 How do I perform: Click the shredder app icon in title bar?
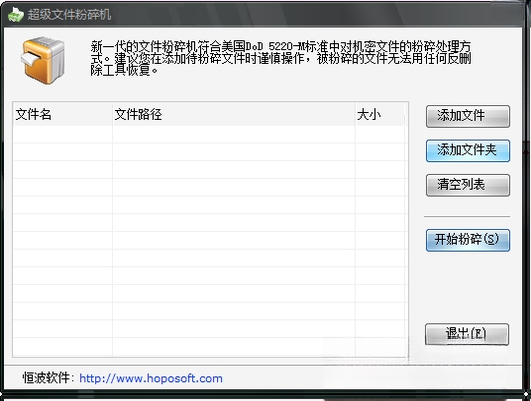(15, 15)
